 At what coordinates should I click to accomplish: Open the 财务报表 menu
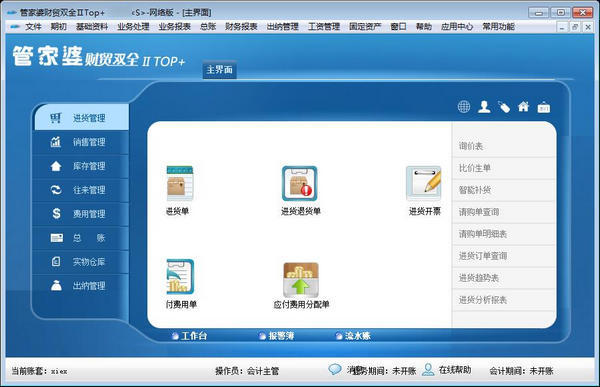(241, 26)
